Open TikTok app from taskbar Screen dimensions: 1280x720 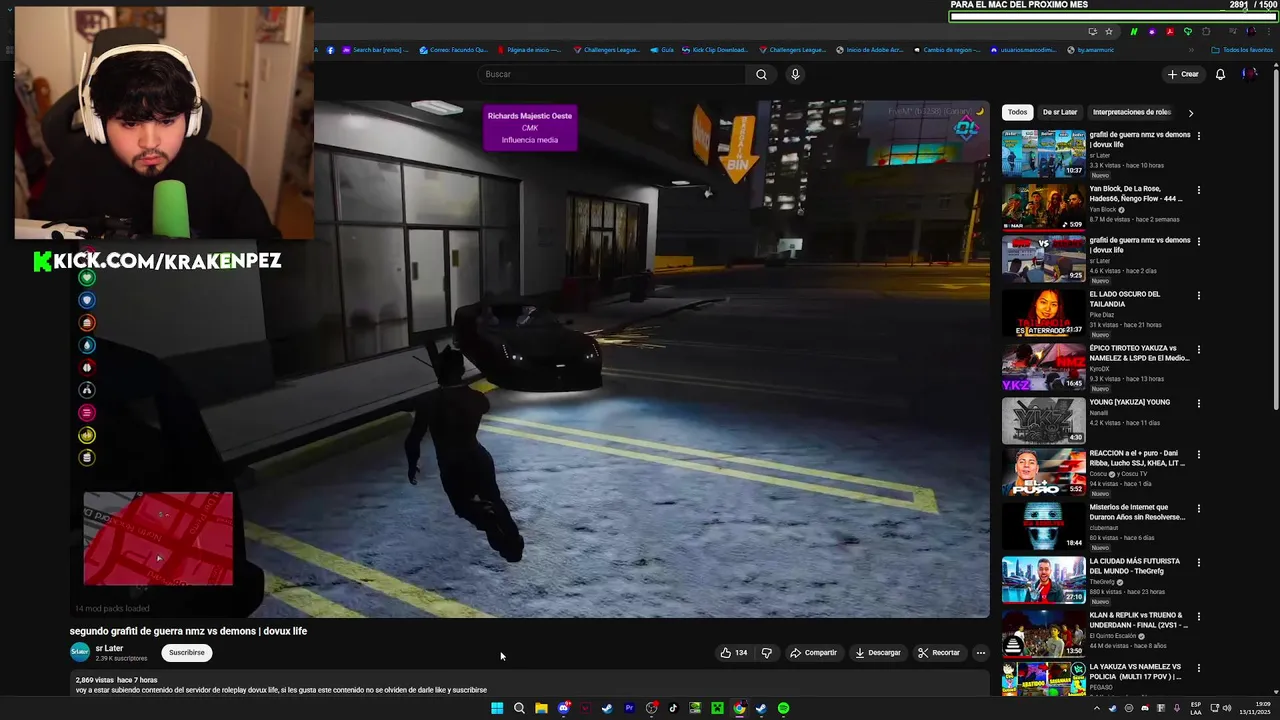[x=673, y=708]
